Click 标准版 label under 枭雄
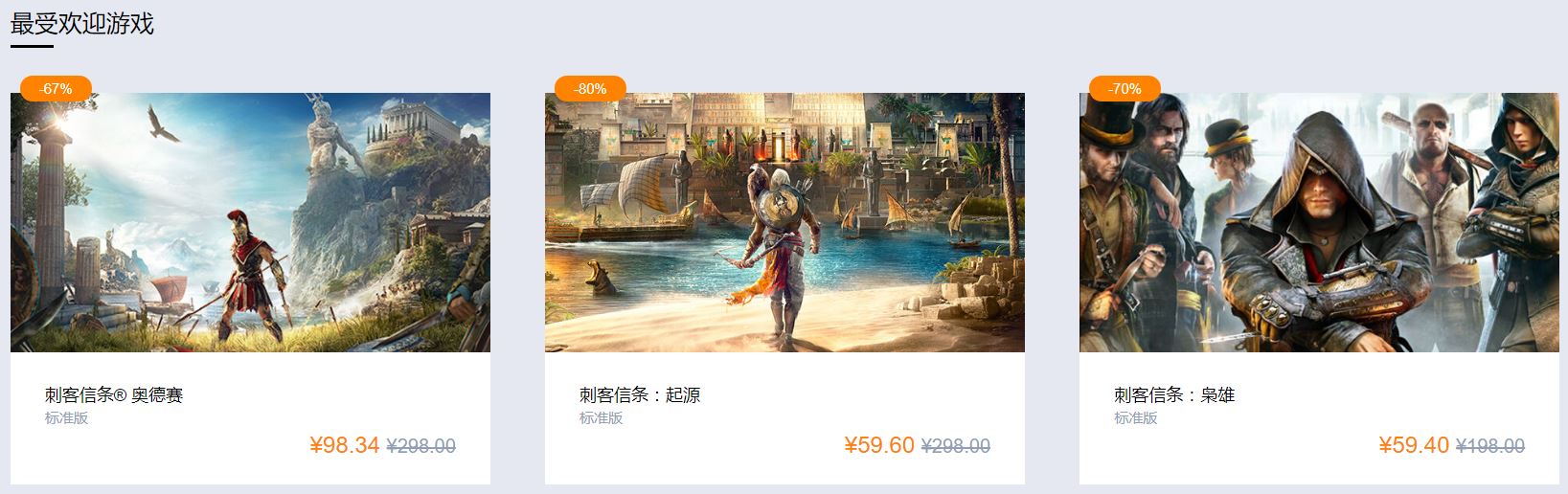This screenshot has height=494, width=1568. tap(1135, 418)
